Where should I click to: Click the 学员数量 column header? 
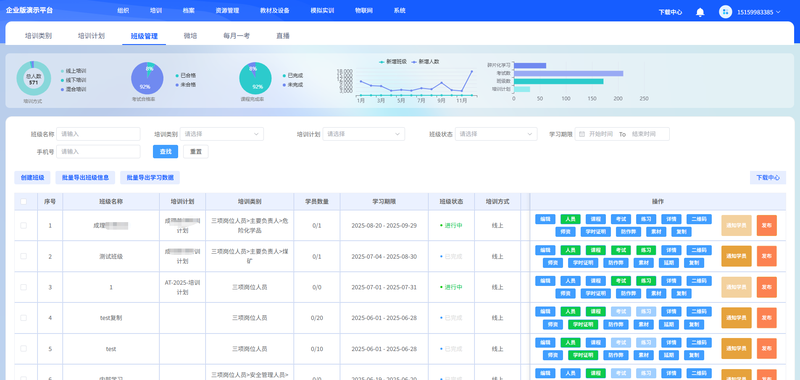tap(317, 201)
